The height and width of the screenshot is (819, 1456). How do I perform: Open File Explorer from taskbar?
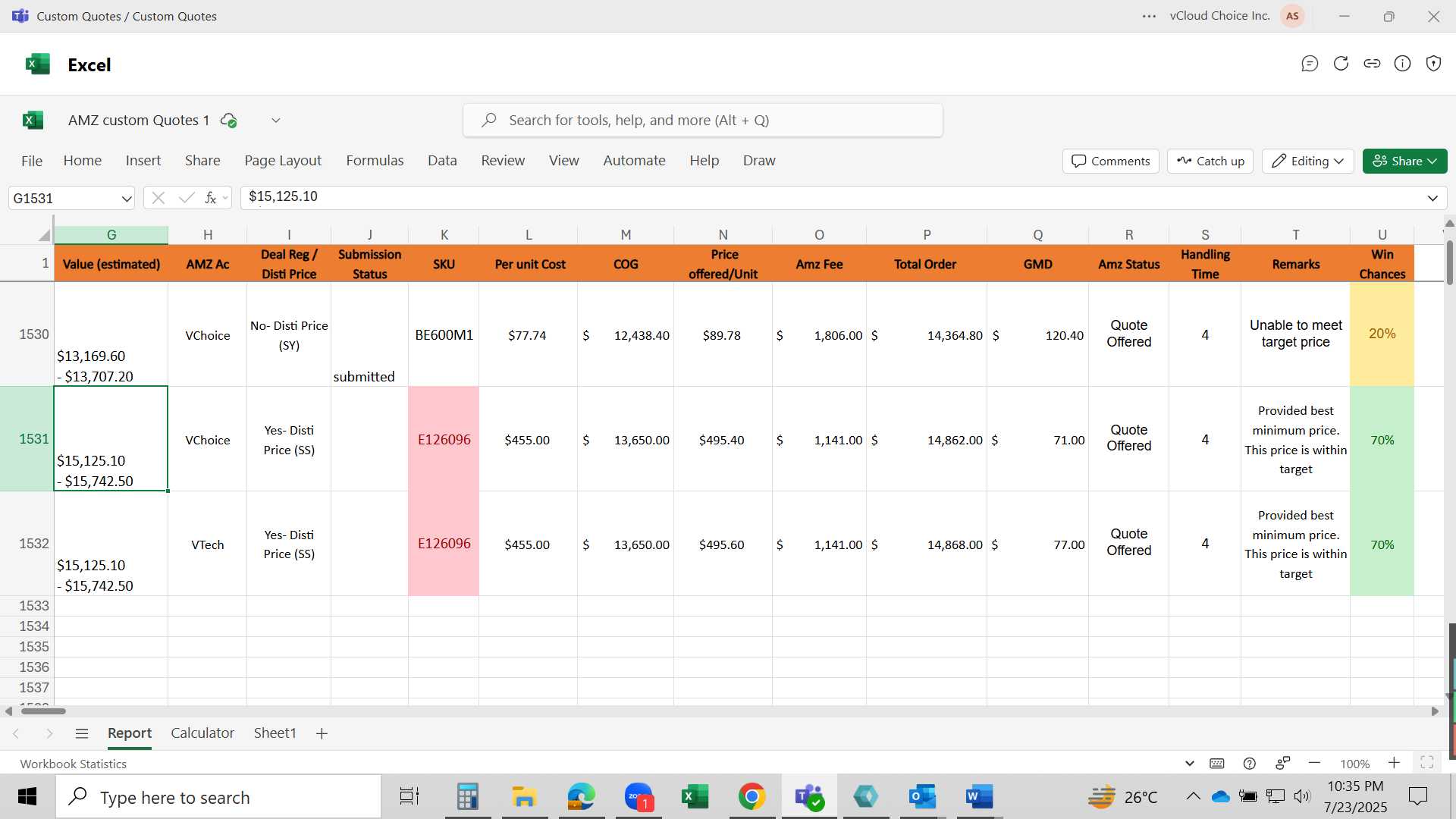pos(524,797)
